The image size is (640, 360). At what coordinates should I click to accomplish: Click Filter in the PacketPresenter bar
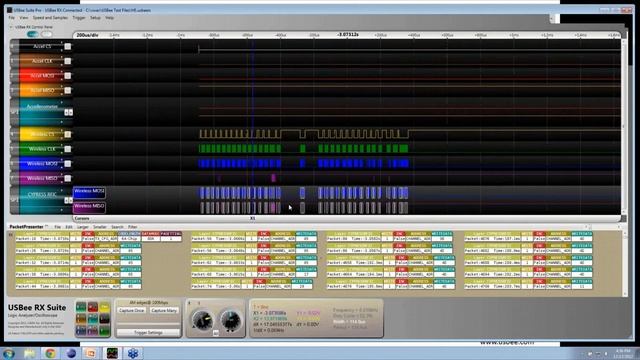(x=133, y=227)
